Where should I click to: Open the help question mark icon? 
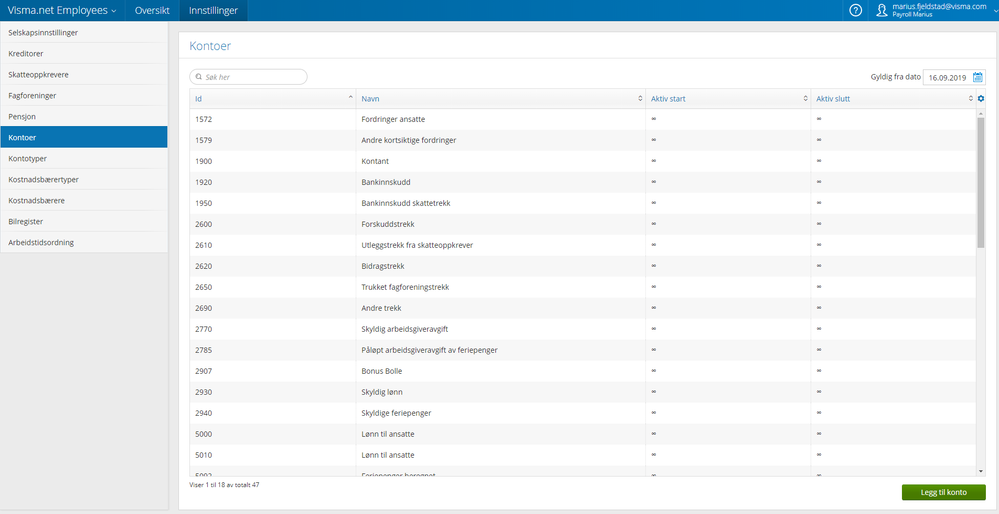(x=856, y=11)
